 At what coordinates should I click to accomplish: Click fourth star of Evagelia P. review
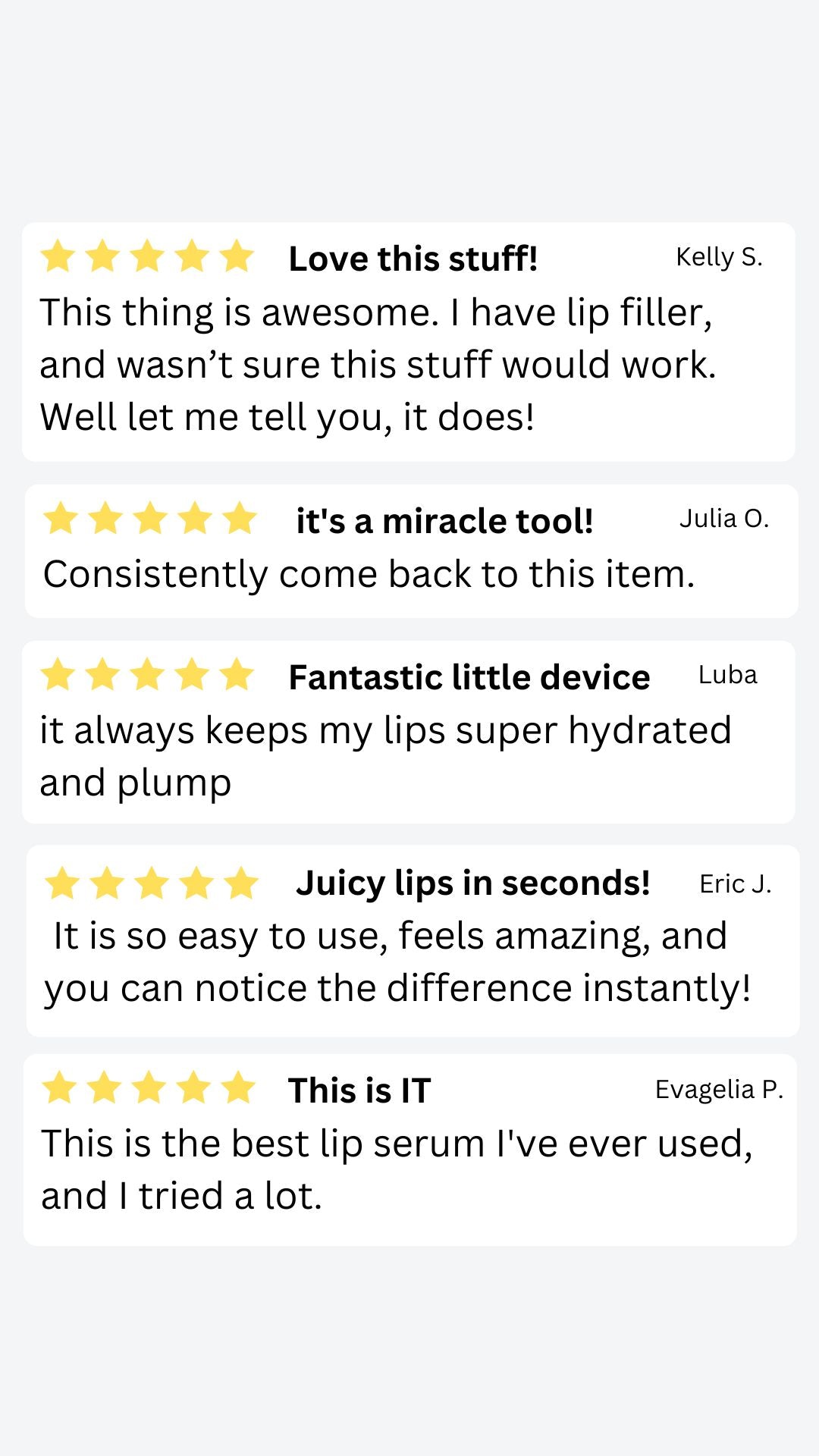tap(193, 1087)
